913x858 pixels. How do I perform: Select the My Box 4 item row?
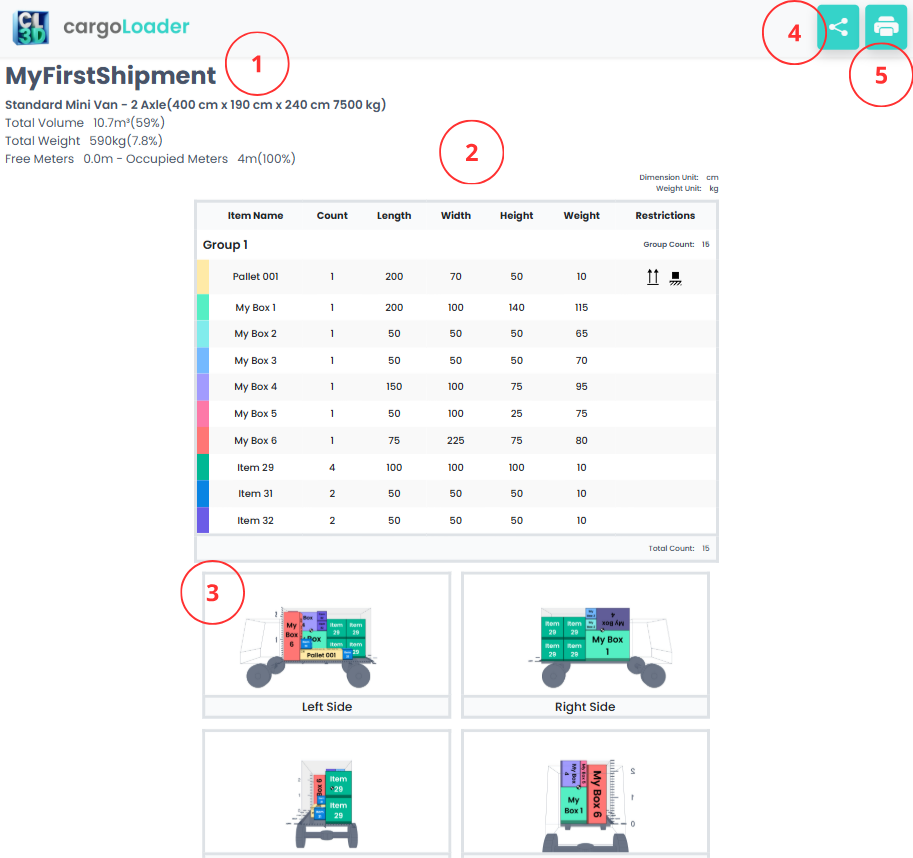(x=256, y=387)
